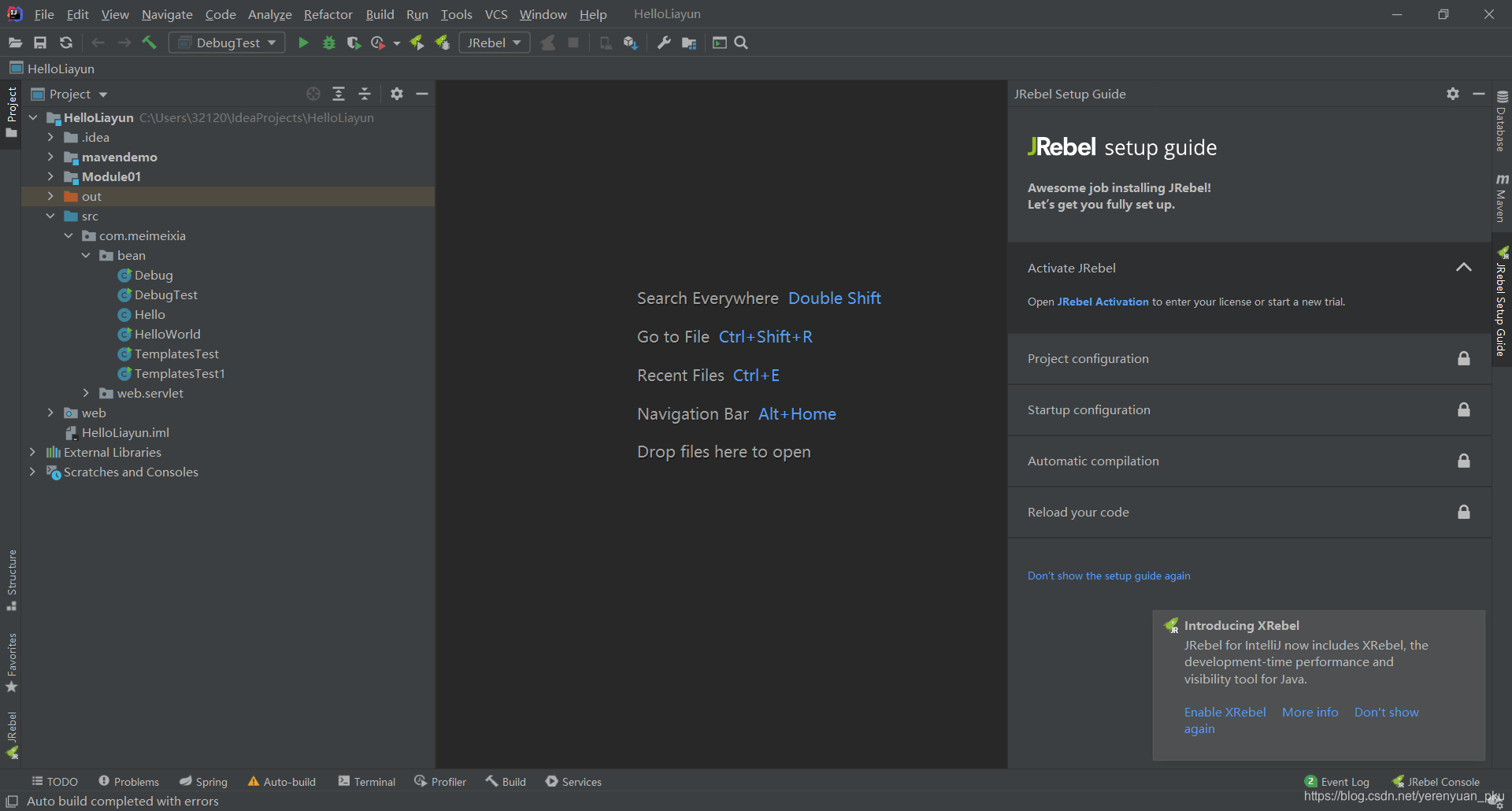The height and width of the screenshot is (811, 1512).
Task: Open profiler run options dropdown arrow
Action: (x=397, y=43)
